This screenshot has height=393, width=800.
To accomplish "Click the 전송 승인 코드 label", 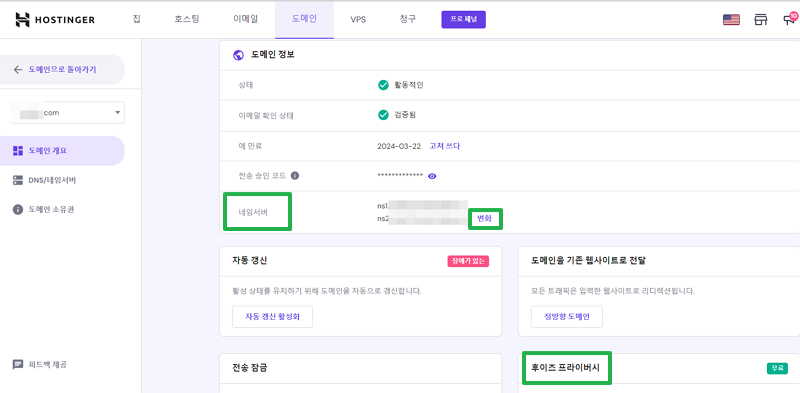I will pyautogui.click(x=262, y=176).
